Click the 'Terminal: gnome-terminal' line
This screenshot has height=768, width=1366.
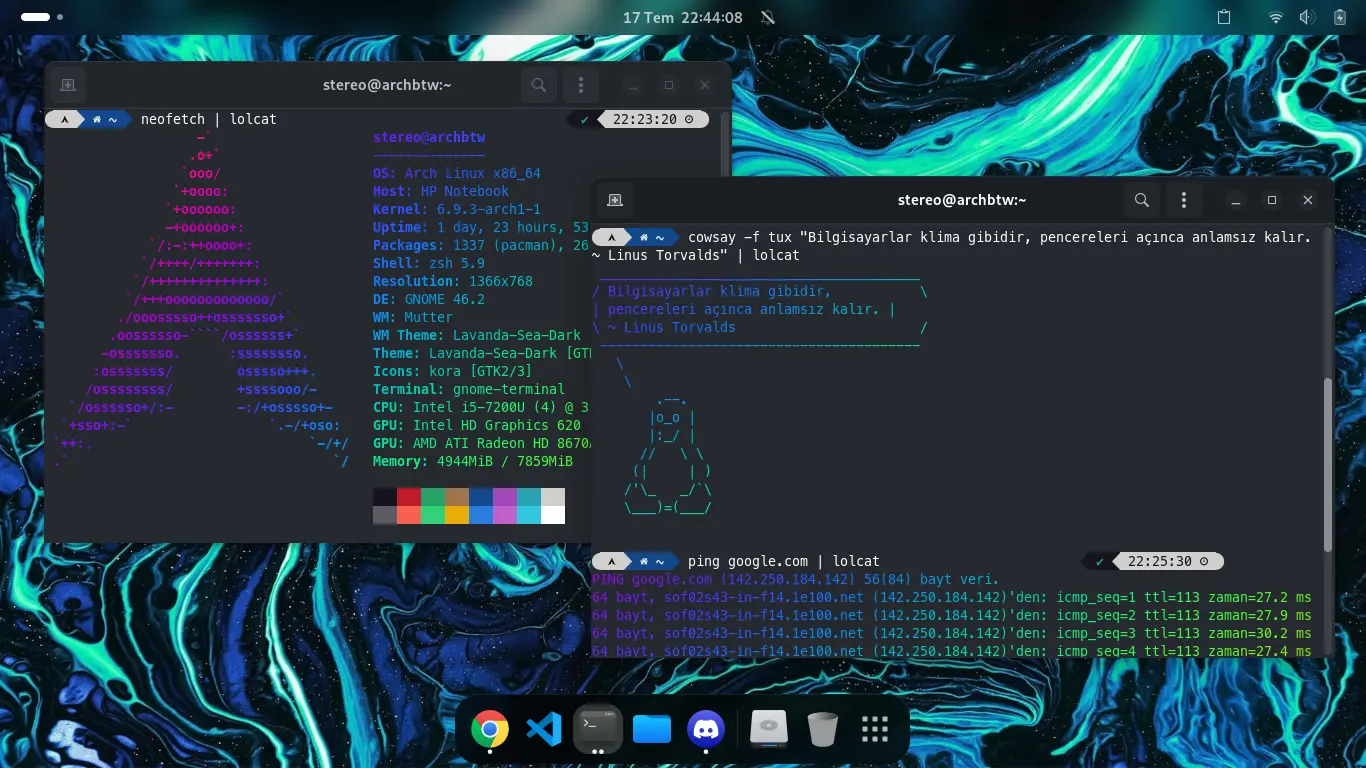click(469, 389)
